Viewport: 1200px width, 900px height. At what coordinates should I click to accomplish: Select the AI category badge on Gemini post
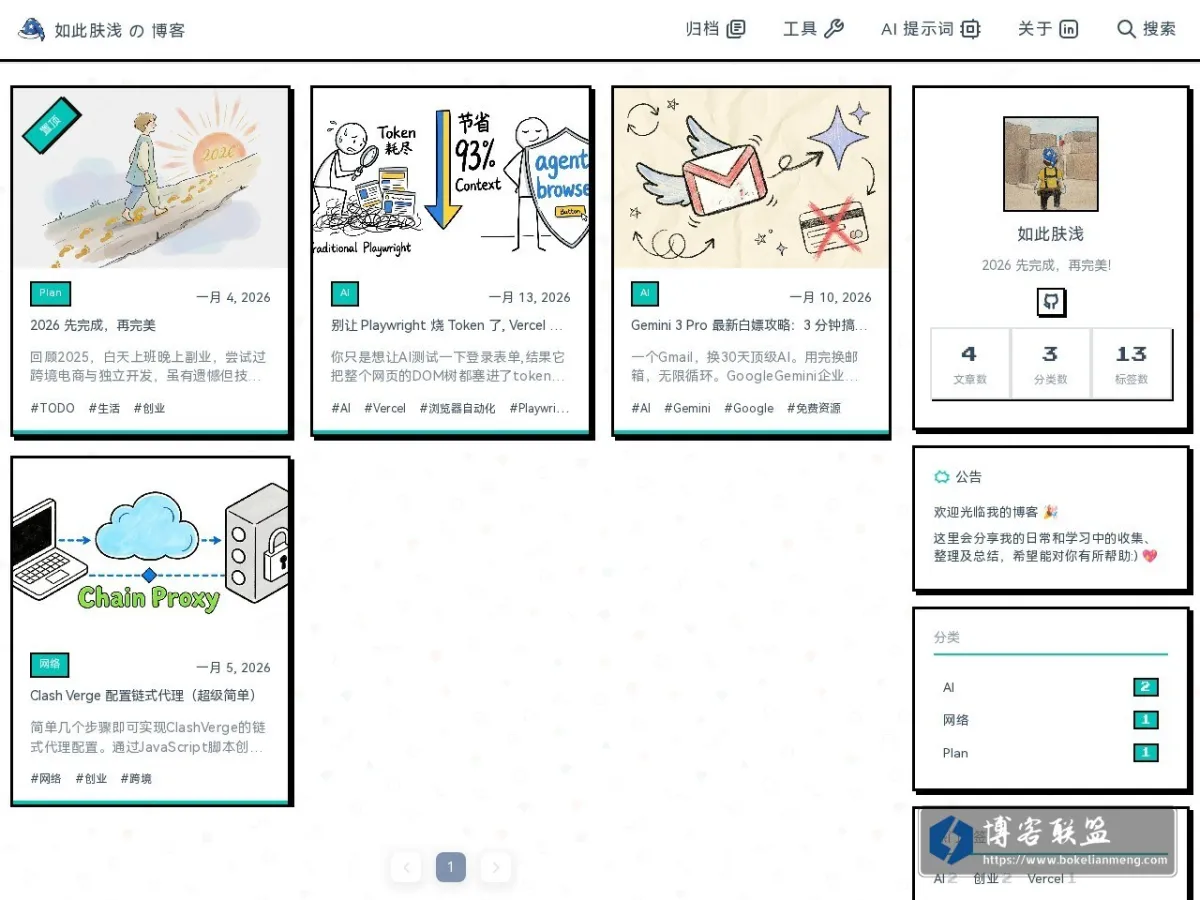click(x=645, y=293)
